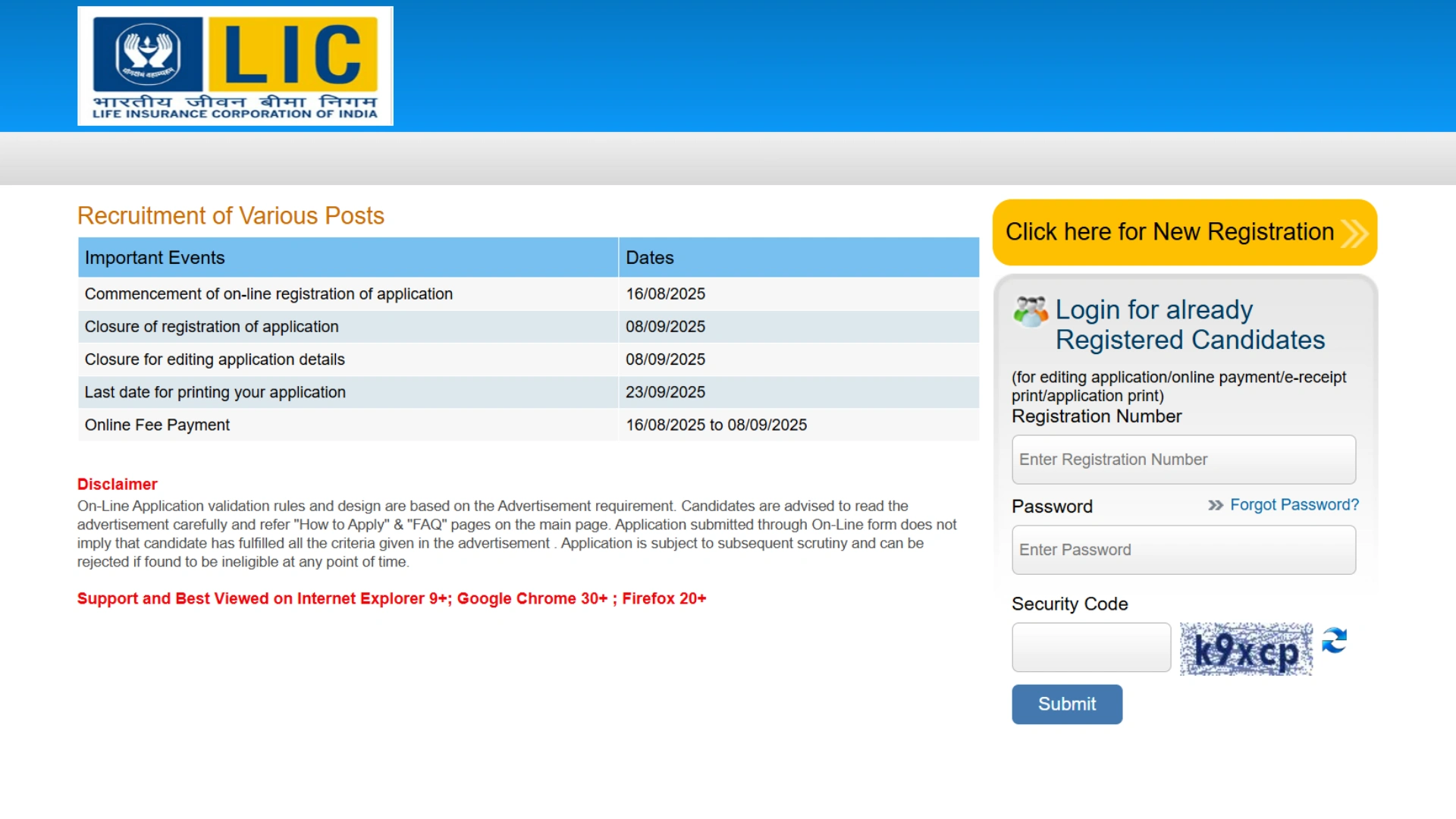Screen dimensions: 1456x819
Task: Click the k9xcp captcha image
Action: (1245, 649)
